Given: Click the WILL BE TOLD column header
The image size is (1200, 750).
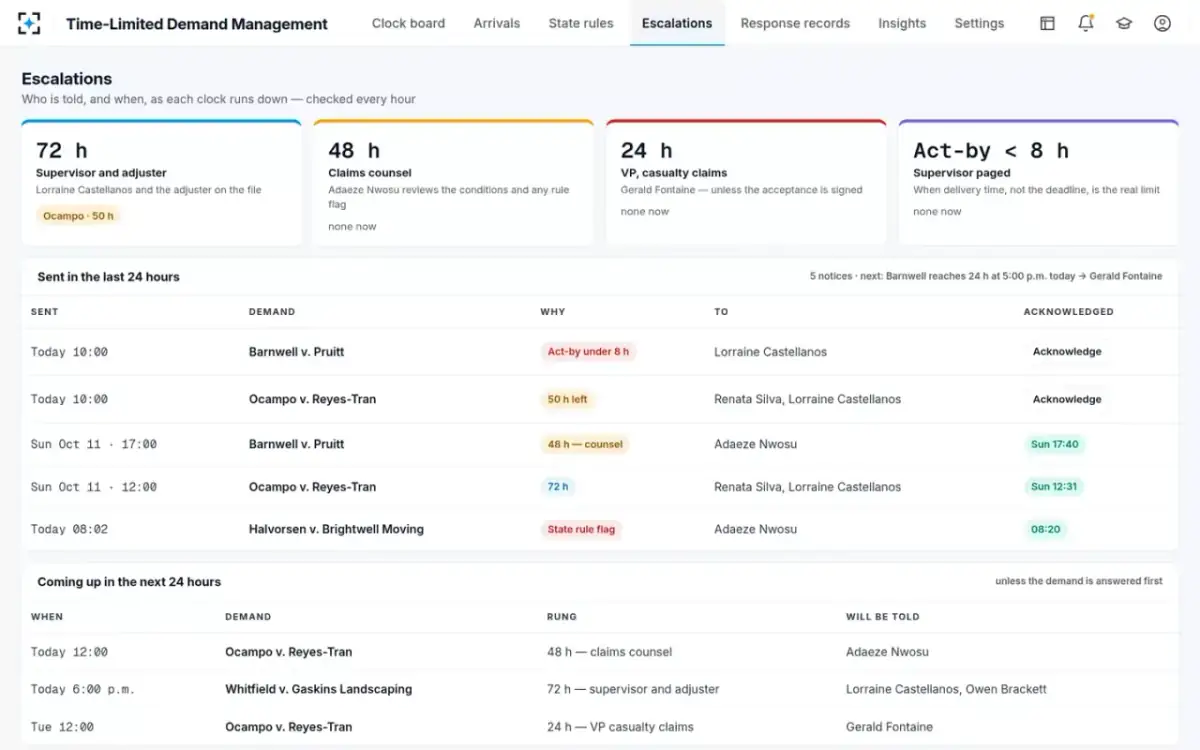Looking at the screenshot, I should click(x=883, y=617).
